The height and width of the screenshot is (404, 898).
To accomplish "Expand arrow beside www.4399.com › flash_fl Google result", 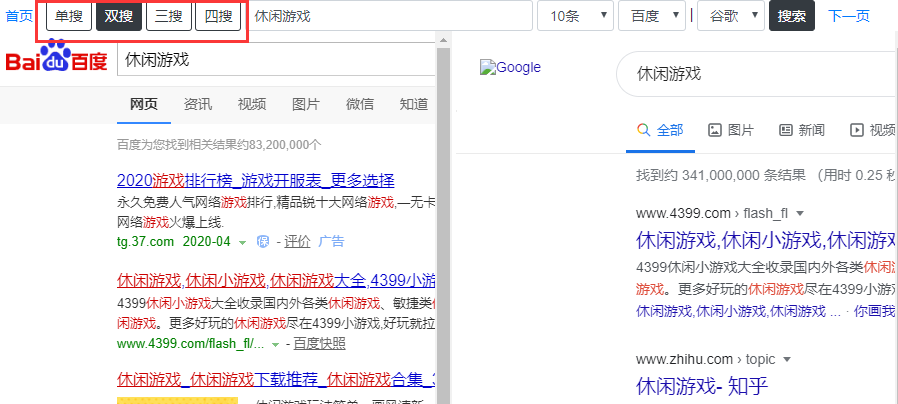I will click(800, 214).
